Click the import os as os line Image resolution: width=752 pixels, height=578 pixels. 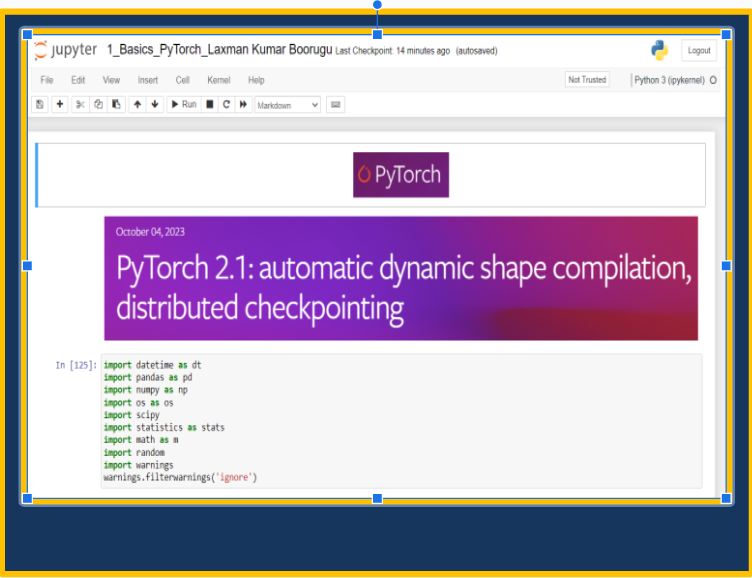[139, 403]
